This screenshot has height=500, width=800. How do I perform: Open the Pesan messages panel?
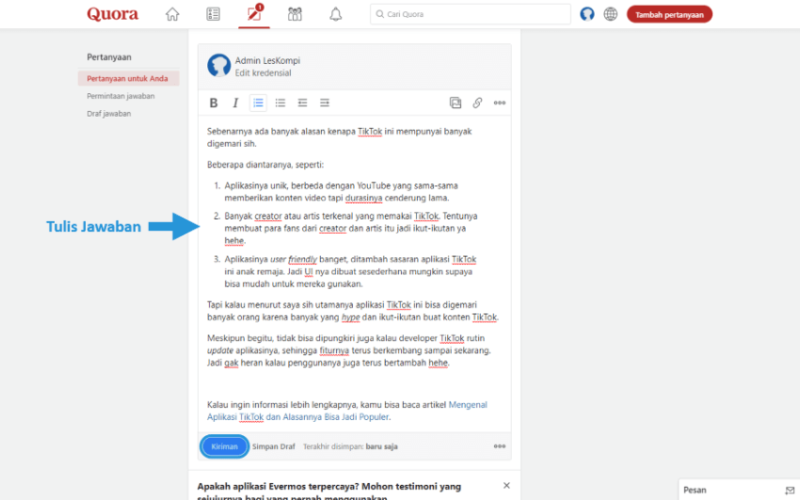tap(738, 490)
